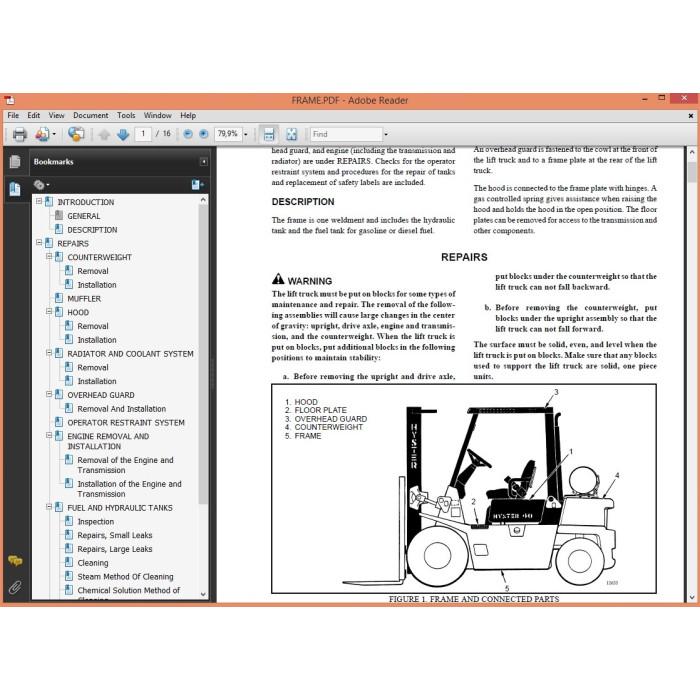
Task: Close document X beside menu bar
Action: (691, 115)
